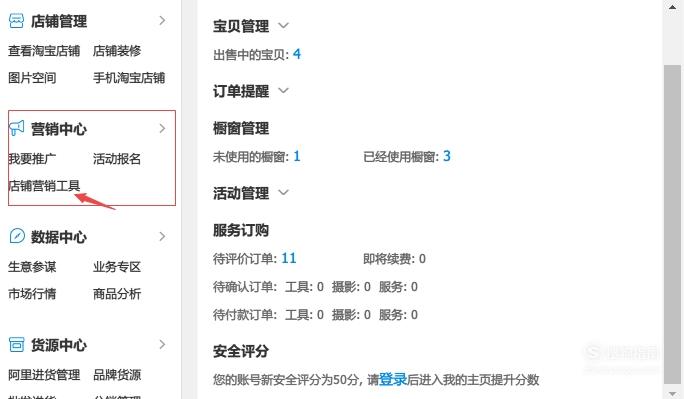The height and width of the screenshot is (399, 684).
Task: Toggle the 订单提醒 dropdown chevron
Action: pos(284,91)
